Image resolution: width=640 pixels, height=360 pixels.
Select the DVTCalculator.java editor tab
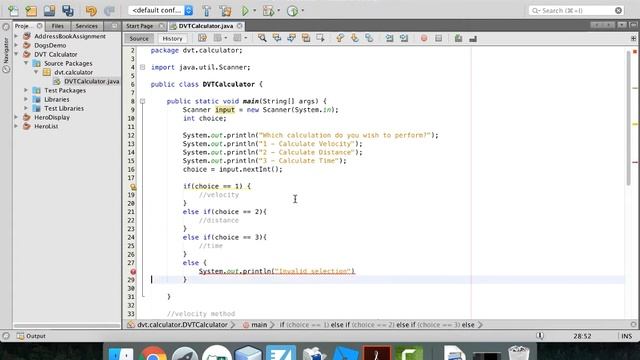point(206,26)
